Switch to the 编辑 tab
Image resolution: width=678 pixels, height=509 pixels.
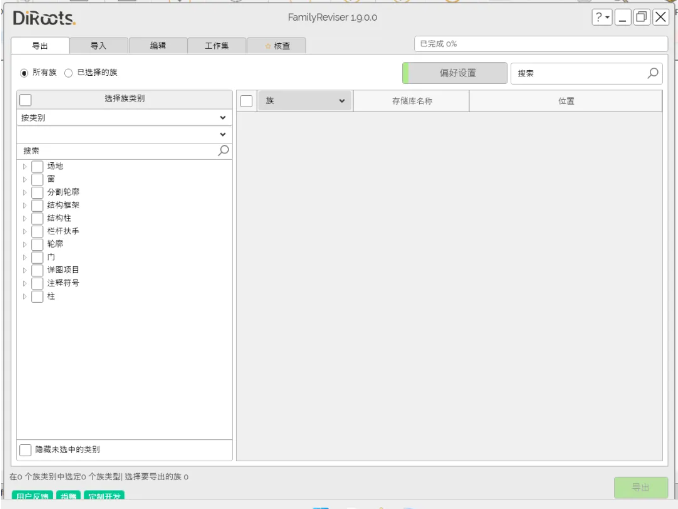[158, 45]
